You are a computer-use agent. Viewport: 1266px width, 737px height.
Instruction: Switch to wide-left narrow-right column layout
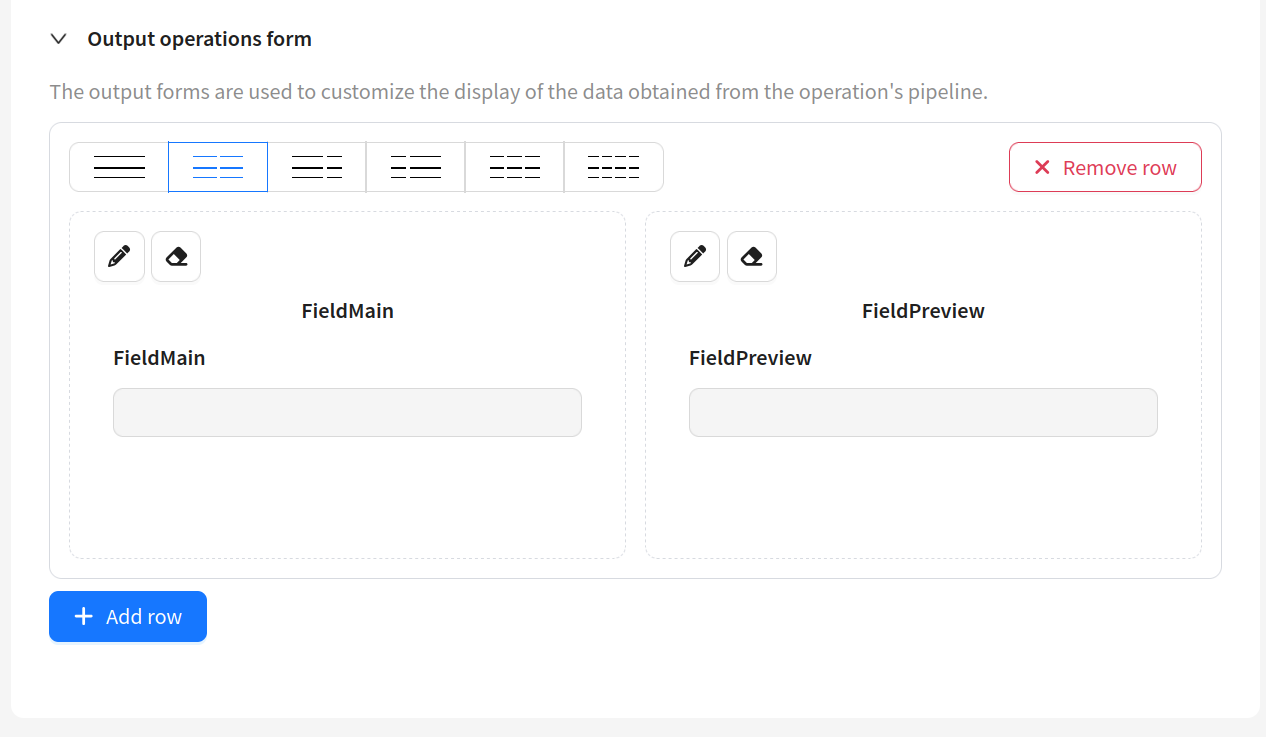317,167
